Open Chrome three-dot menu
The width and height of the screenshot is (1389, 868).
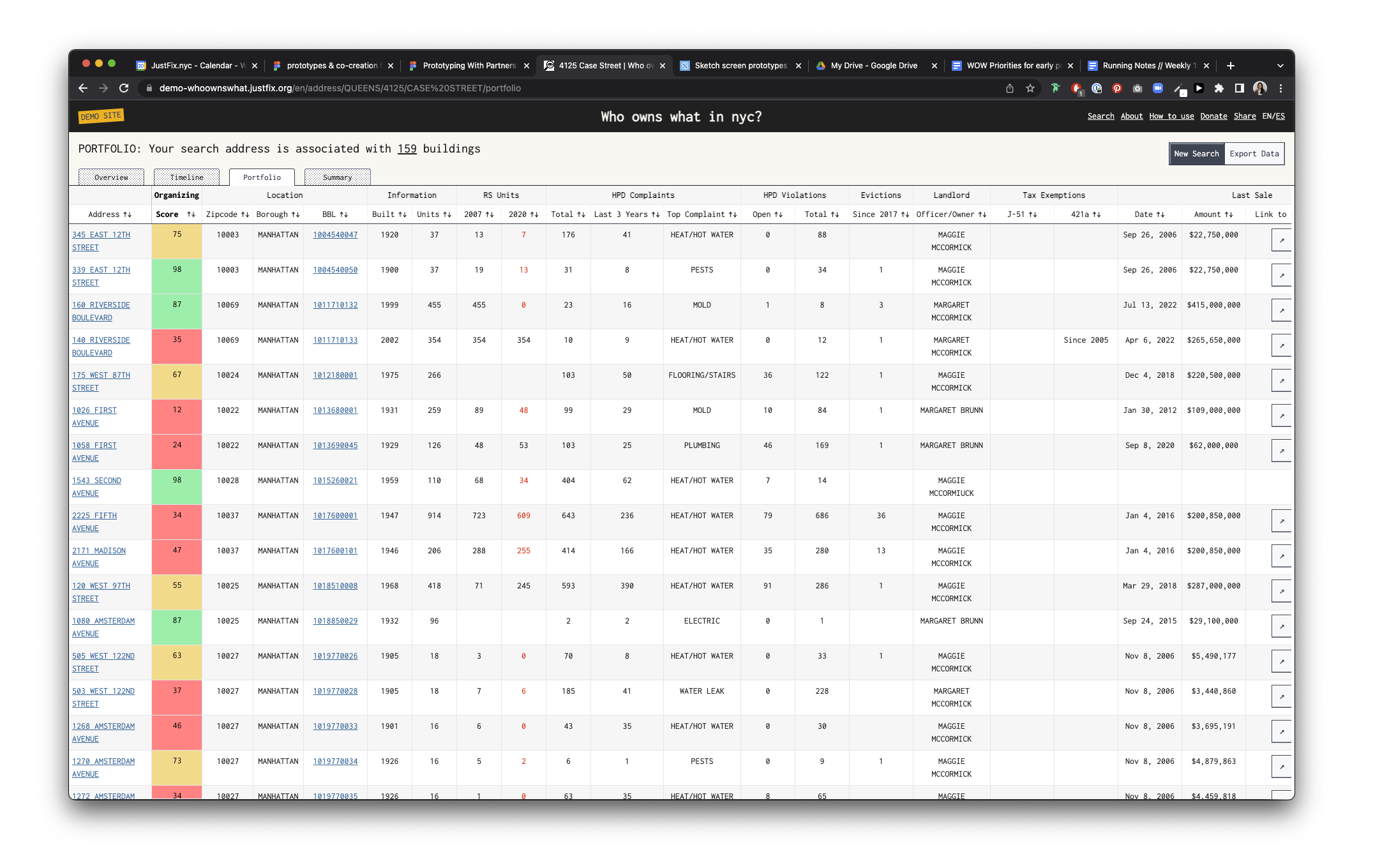[1280, 88]
